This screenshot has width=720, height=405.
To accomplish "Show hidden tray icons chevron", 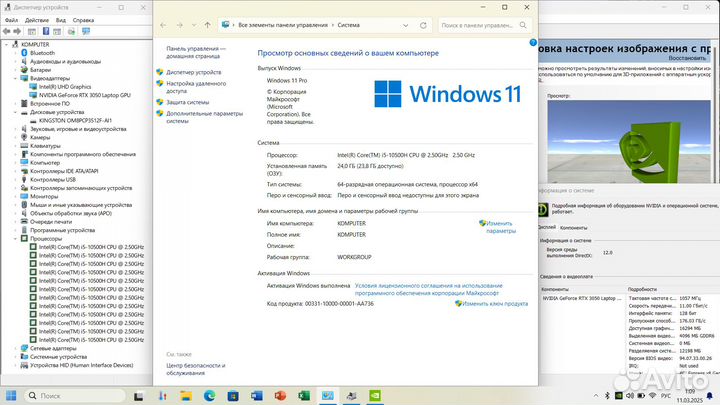I will (x=596, y=395).
